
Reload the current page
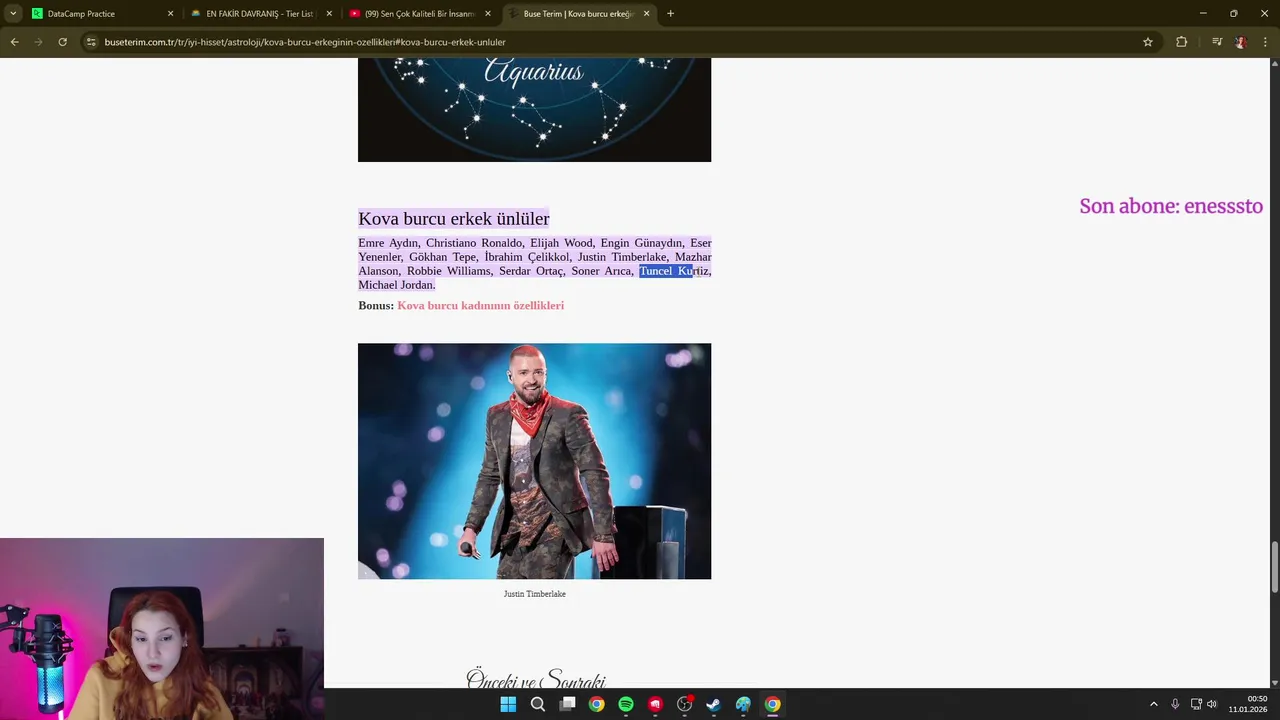[62, 42]
